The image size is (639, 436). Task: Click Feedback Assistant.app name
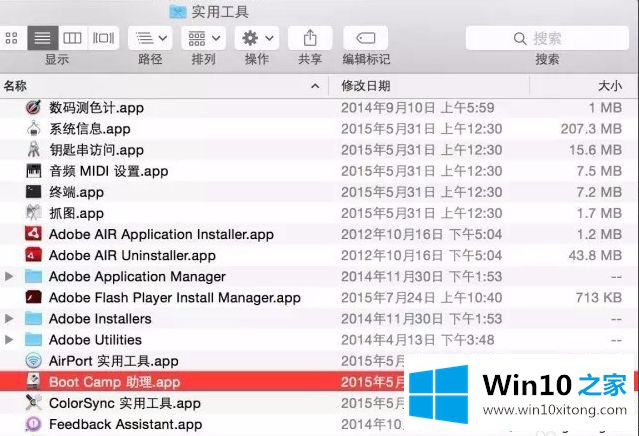click(x=126, y=424)
